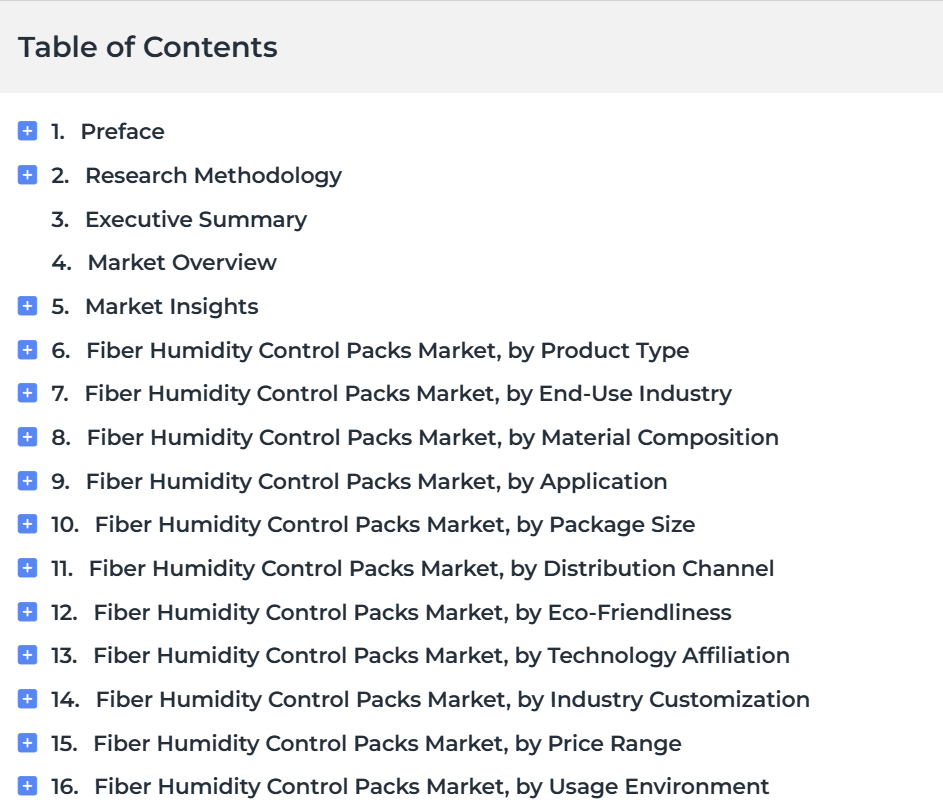Select the Market Insights title text
Screen dimensions: 943x811
(172, 307)
